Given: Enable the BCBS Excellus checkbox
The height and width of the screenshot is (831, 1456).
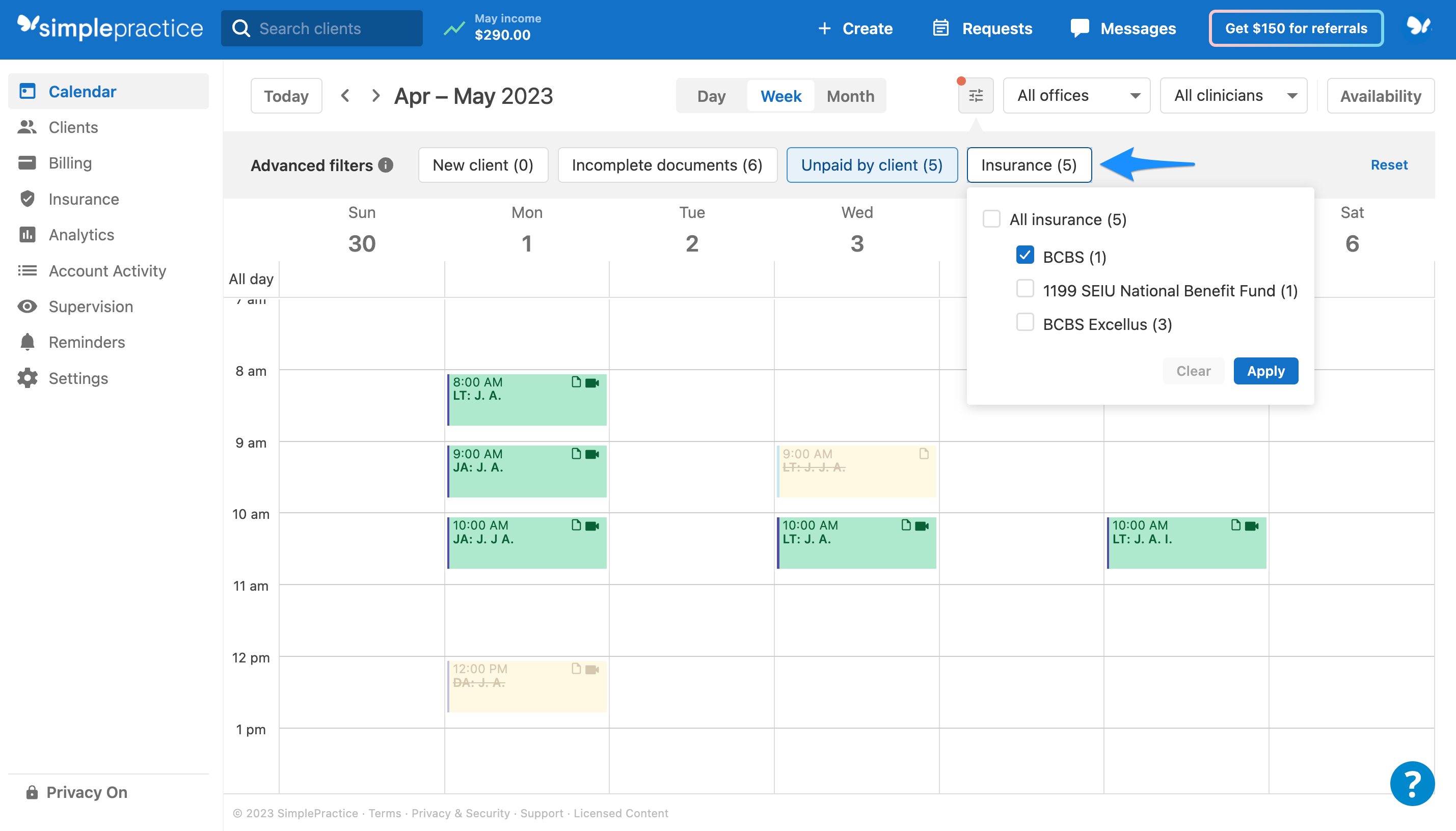Looking at the screenshot, I should (1025, 322).
